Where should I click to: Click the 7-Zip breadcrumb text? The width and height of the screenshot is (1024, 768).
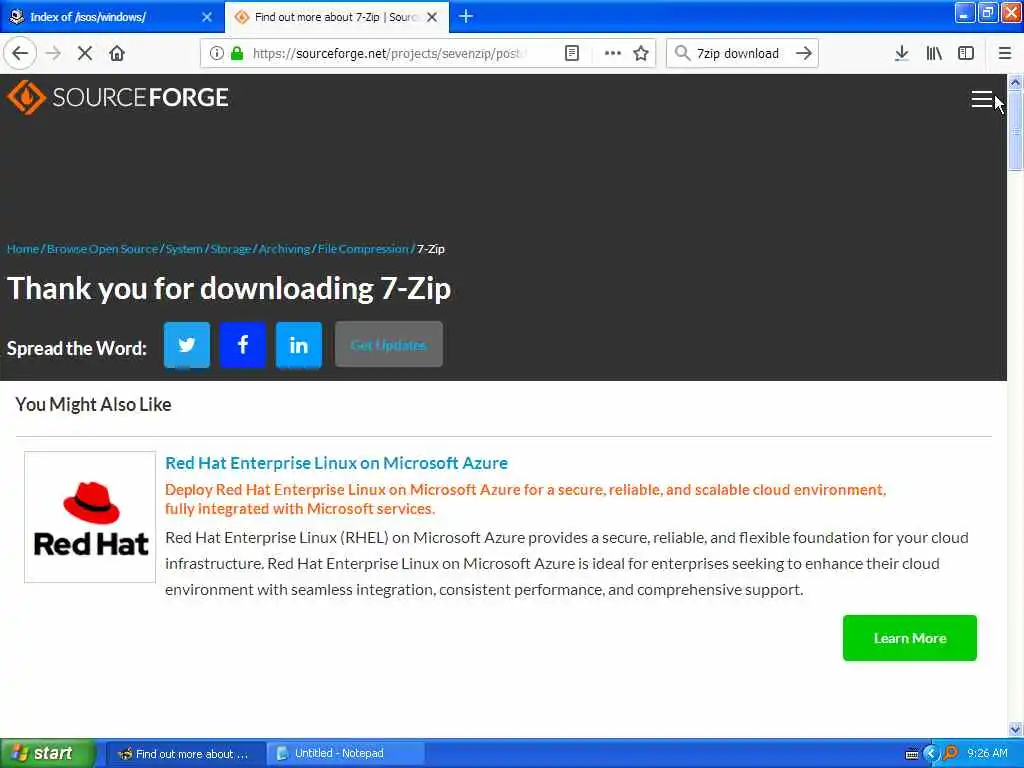click(x=431, y=249)
